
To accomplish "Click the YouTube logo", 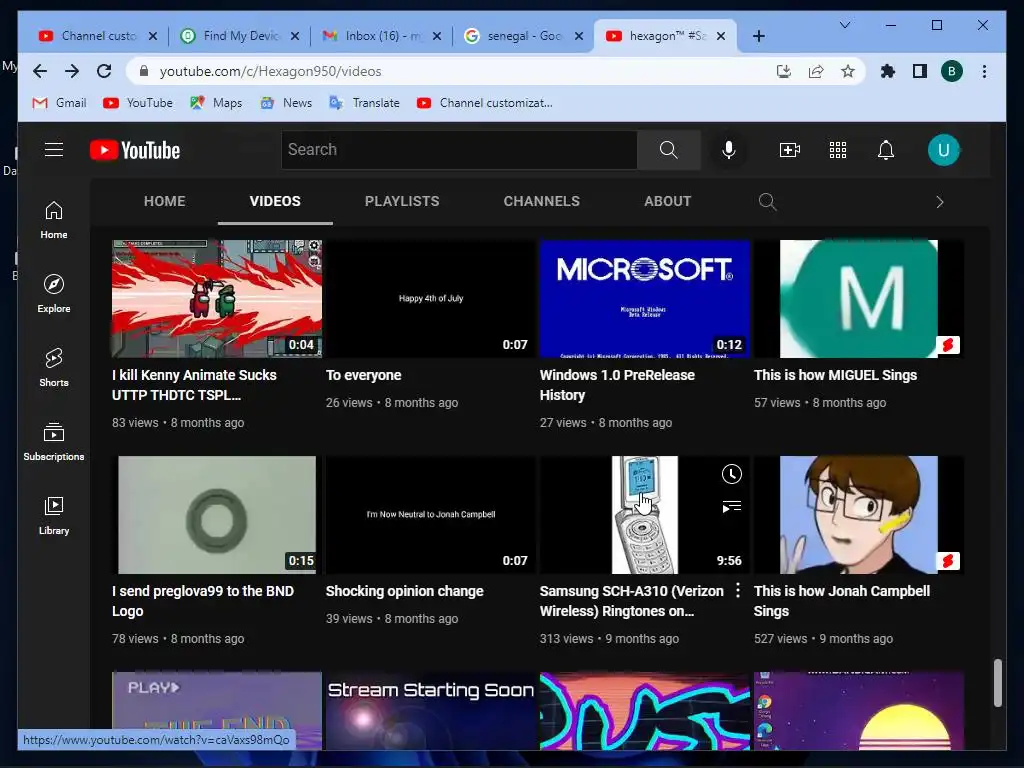I will tap(135, 150).
